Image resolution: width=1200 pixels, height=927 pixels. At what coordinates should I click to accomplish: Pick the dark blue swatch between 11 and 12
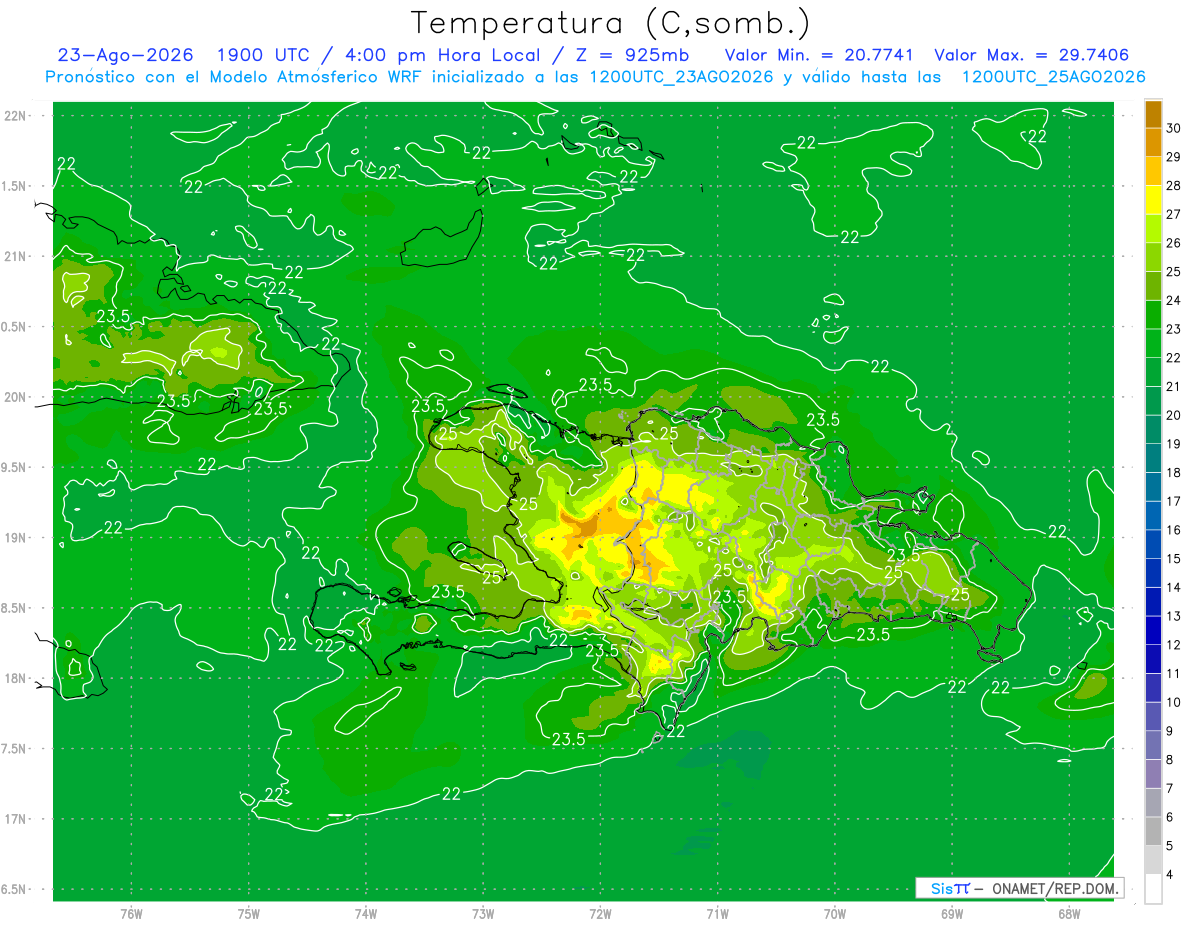pos(1153,659)
